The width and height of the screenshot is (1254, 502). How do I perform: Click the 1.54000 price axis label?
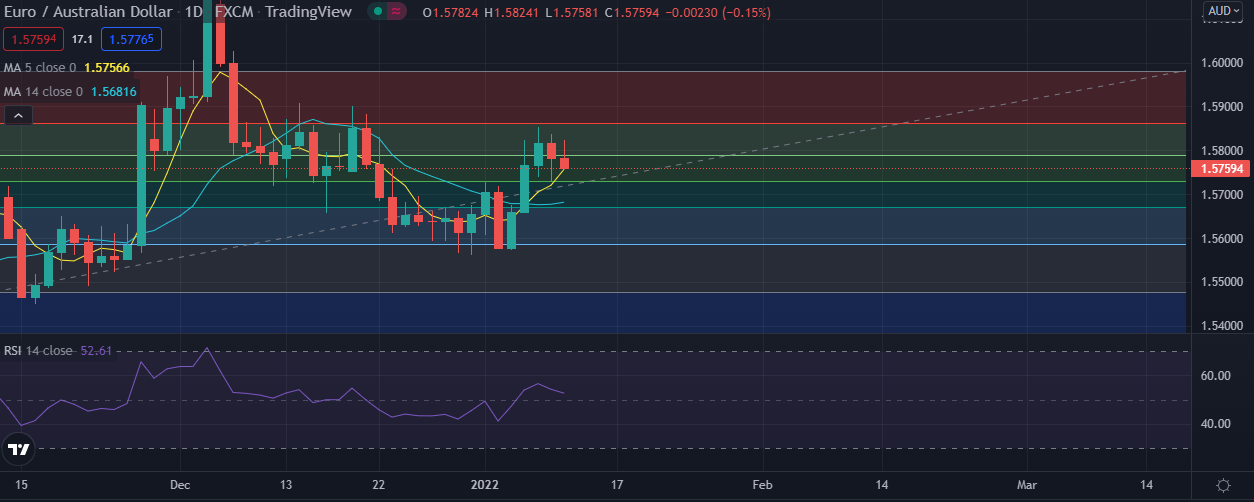(1223, 326)
